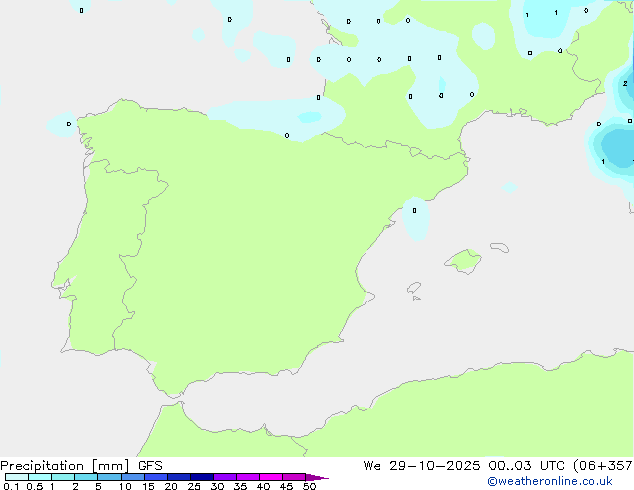Pick the legend swatch between 2 and 5
634x490 pixels.
(86, 477)
